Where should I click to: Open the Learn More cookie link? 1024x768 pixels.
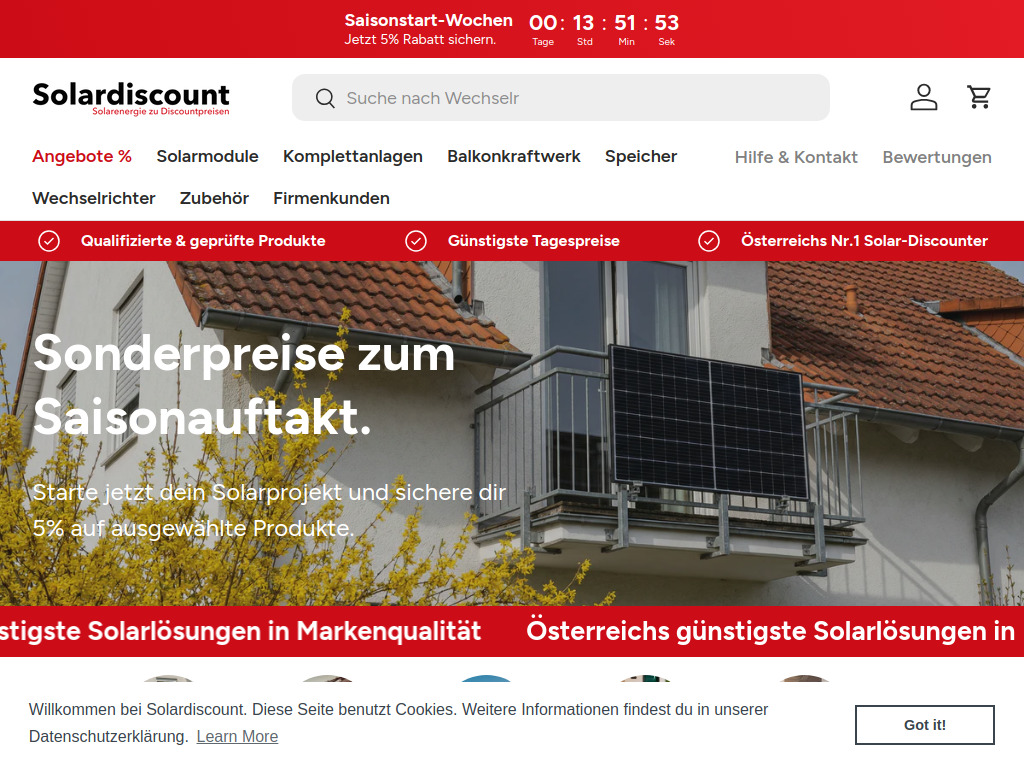point(236,736)
